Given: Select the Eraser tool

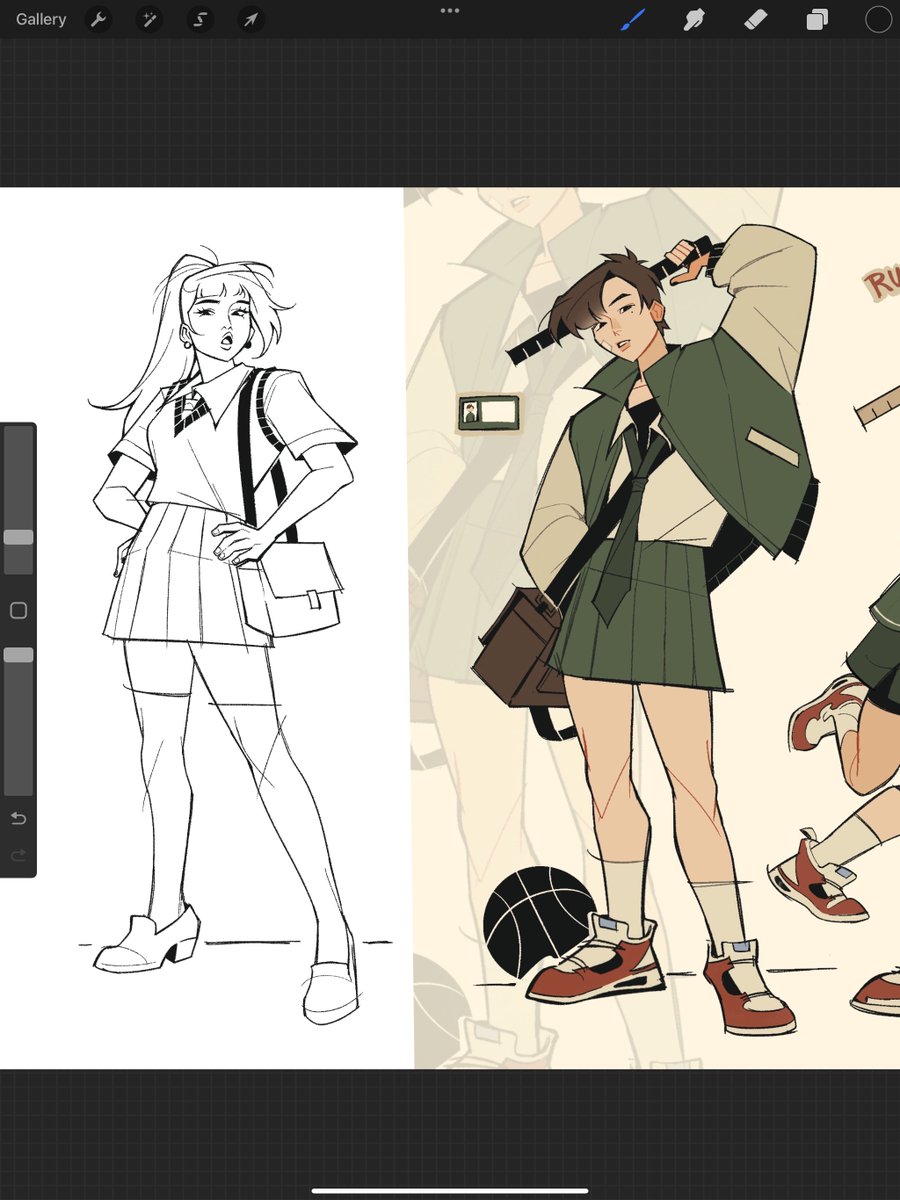Looking at the screenshot, I should (x=755, y=19).
